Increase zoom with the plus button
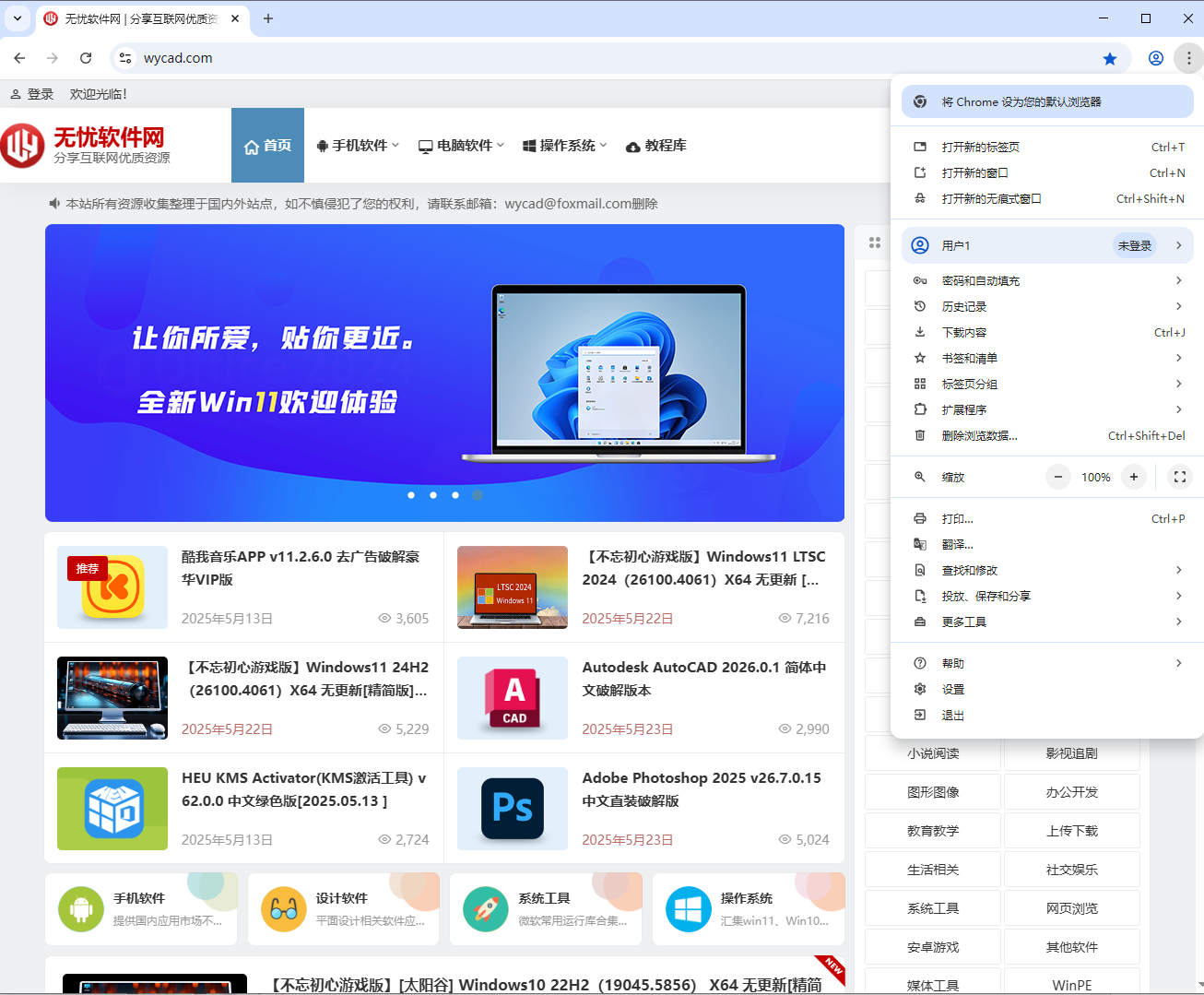The height and width of the screenshot is (995, 1204). click(x=1133, y=477)
